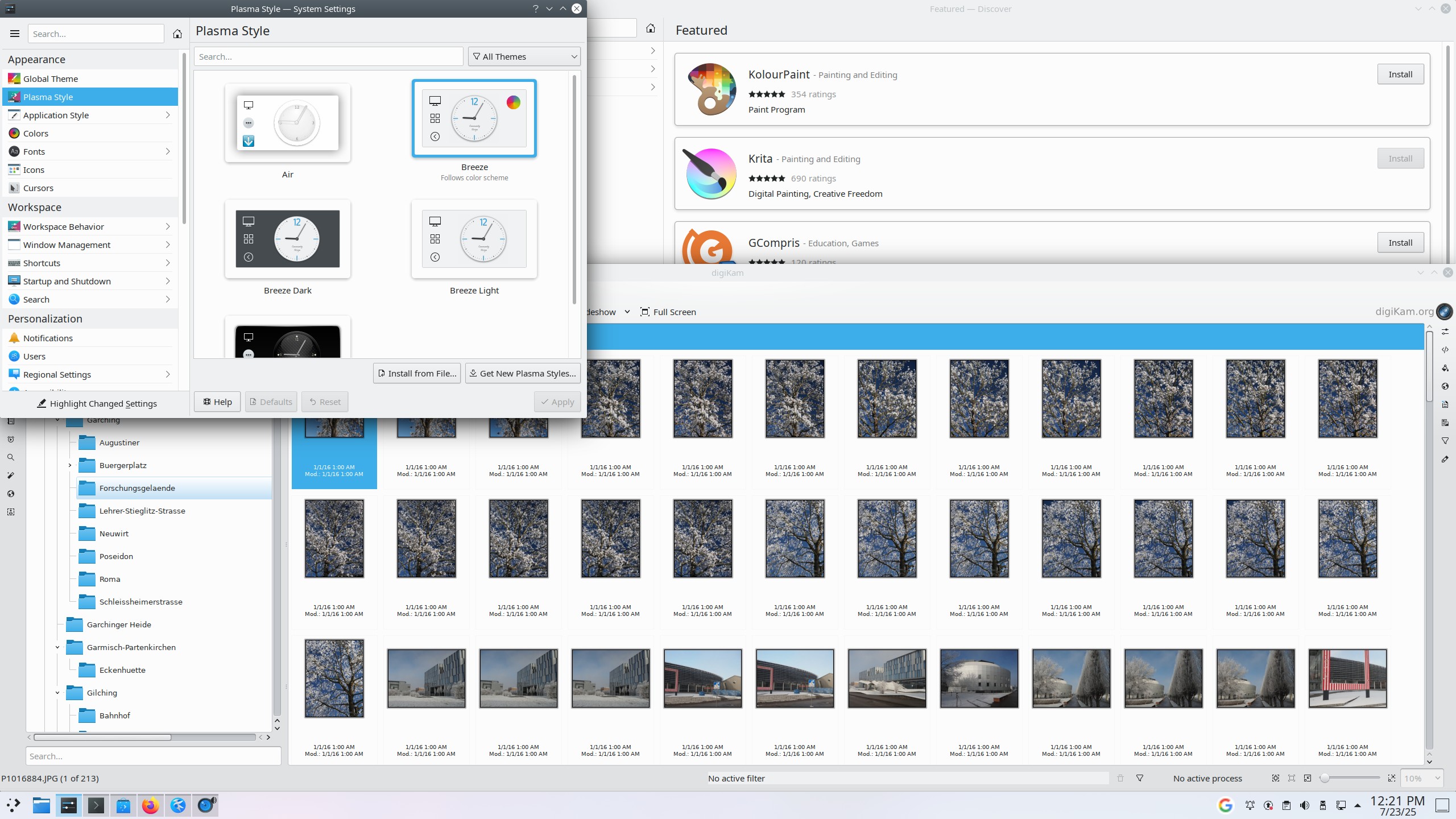1456x819 pixels.
Task: Open Dolphin file manager from taskbar
Action: click(x=41, y=805)
